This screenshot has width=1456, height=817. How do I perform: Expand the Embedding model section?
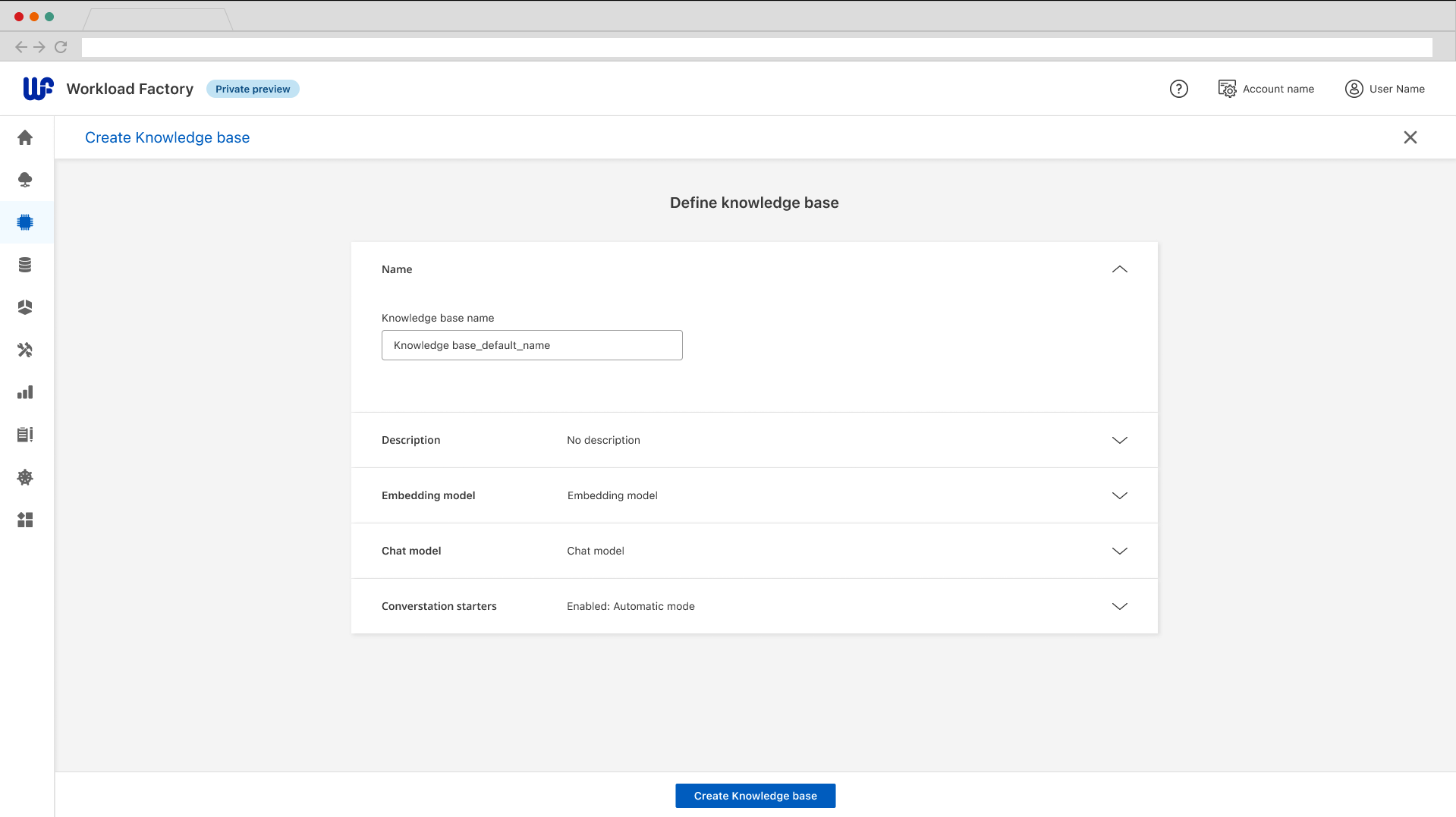tap(1119, 495)
